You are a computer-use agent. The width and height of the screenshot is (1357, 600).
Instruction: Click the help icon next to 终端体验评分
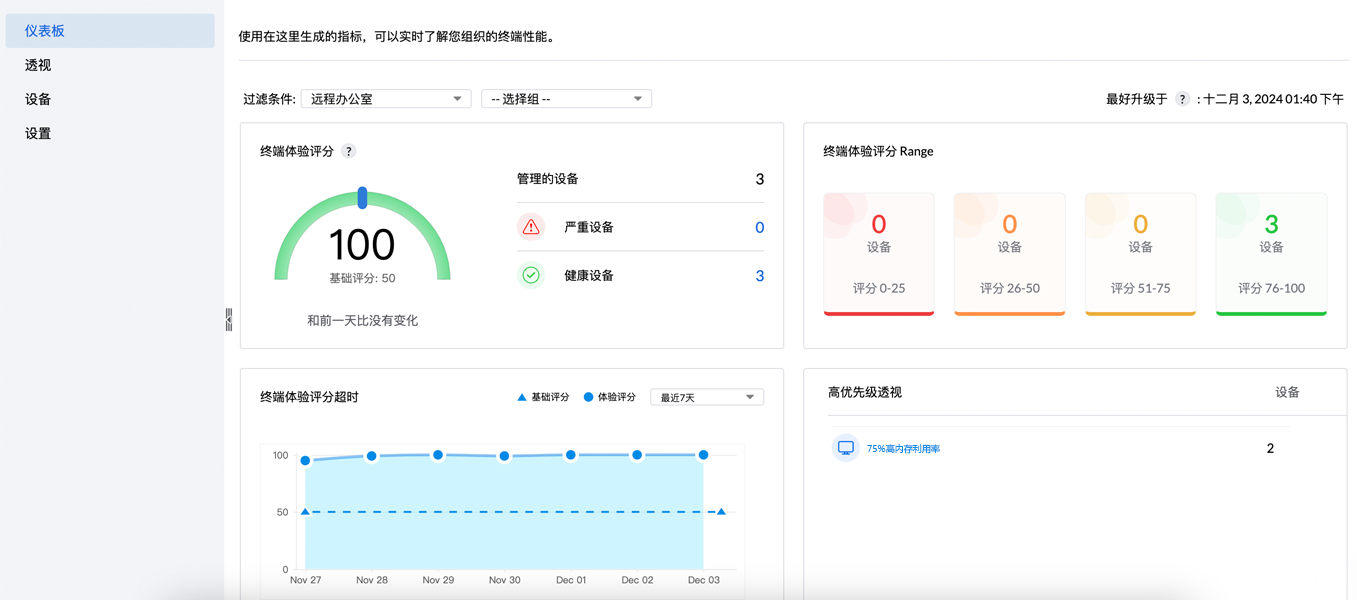(347, 151)
